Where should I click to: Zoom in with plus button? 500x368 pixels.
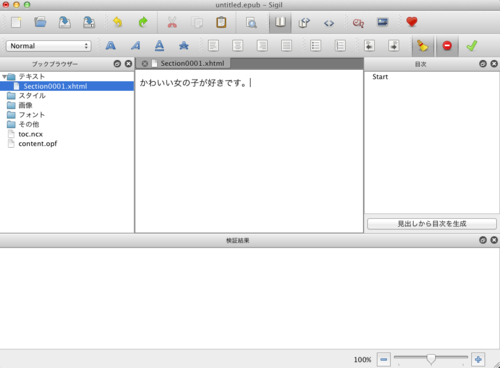point(478,360)
